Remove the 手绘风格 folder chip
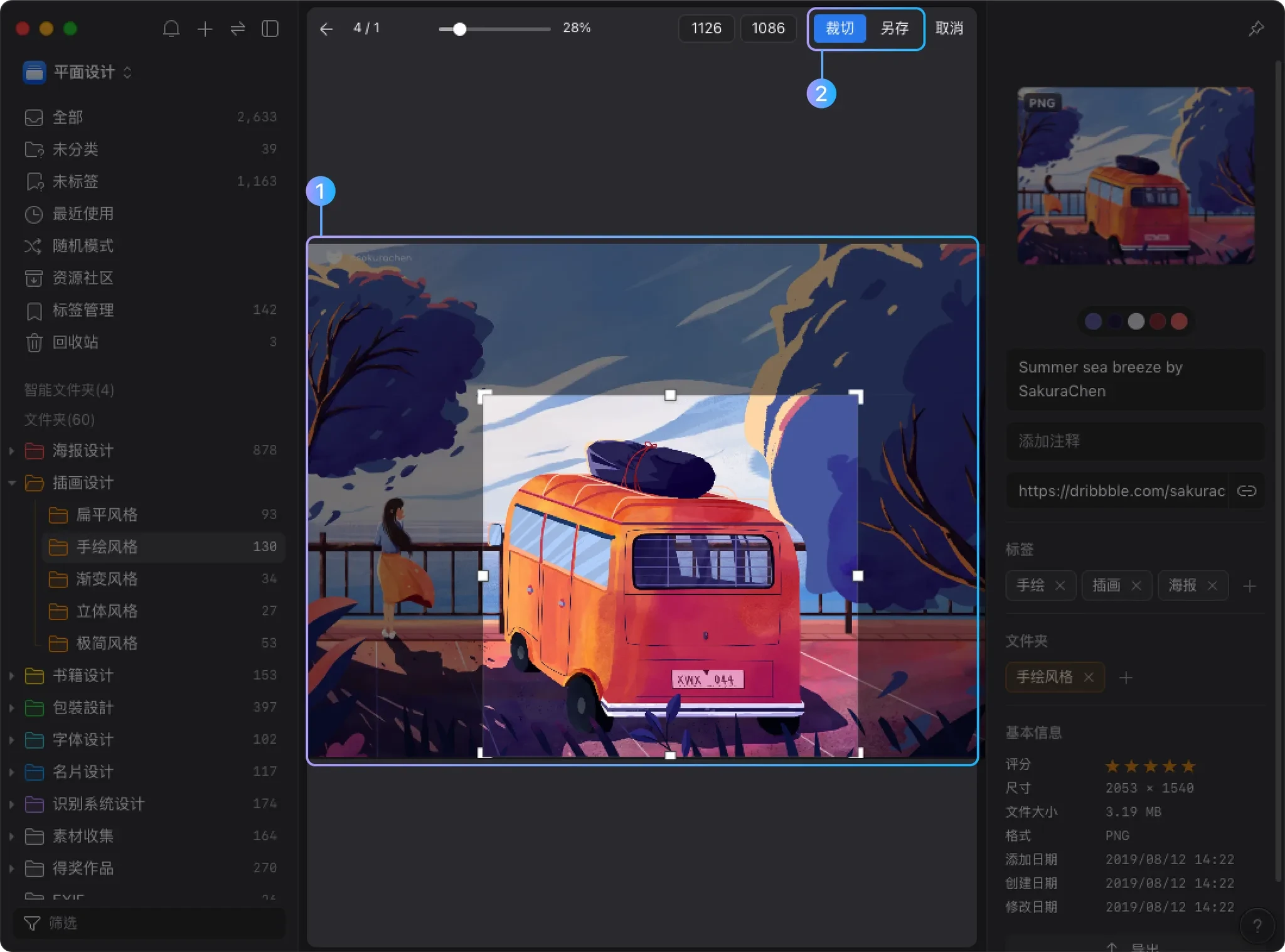This screenshot has width=1285, height=952. (1089, 677)
